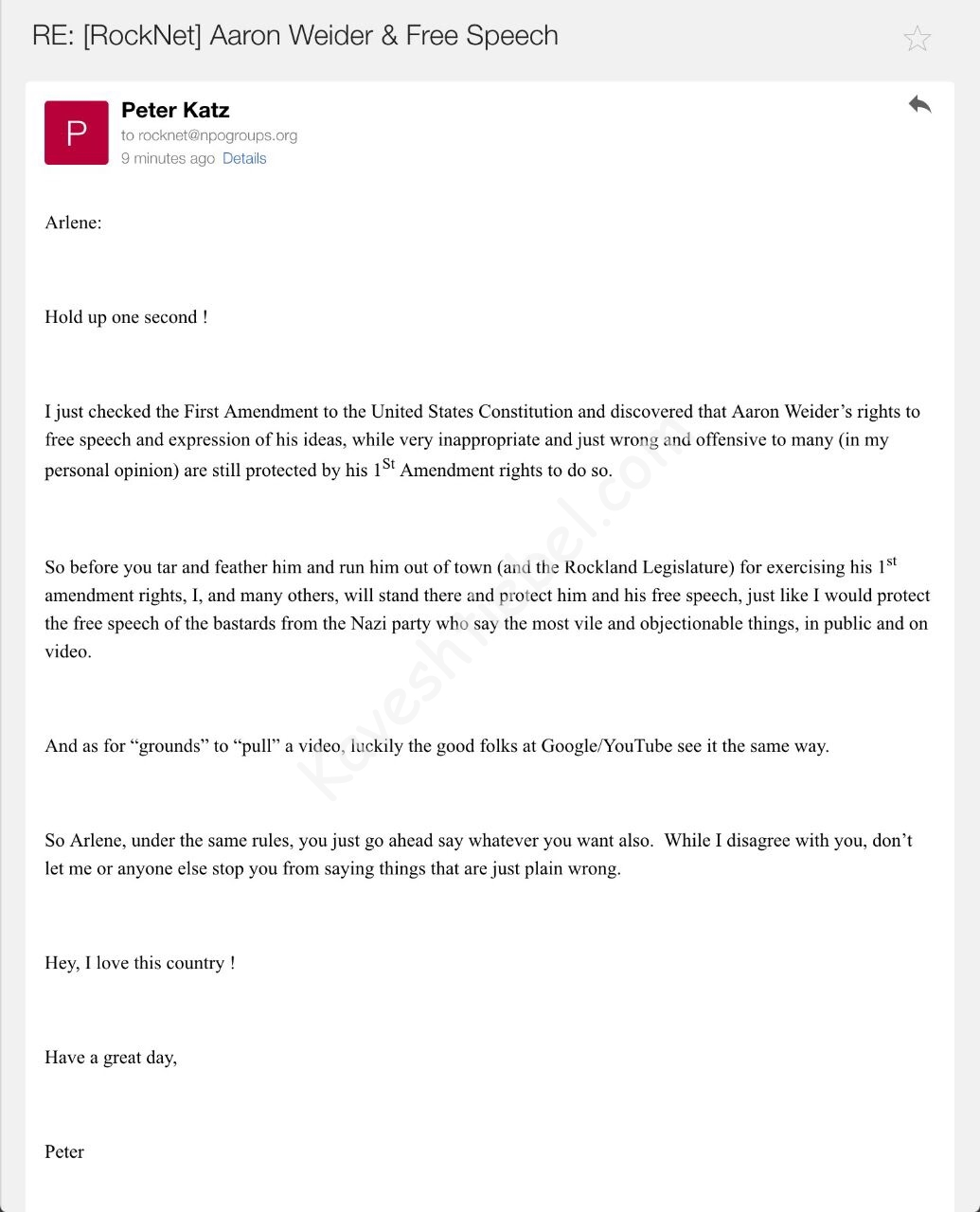The image size is (980, 1212).
Task: Open the Details link for the message
Action: click(x=244, y=158)
